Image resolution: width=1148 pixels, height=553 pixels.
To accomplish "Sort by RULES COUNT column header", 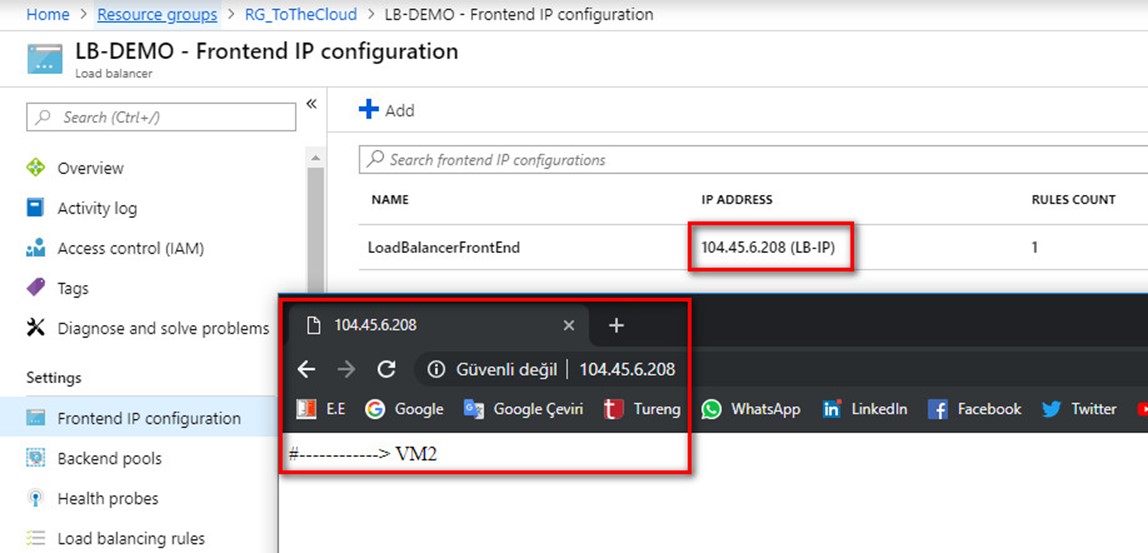I will 1073,199.
